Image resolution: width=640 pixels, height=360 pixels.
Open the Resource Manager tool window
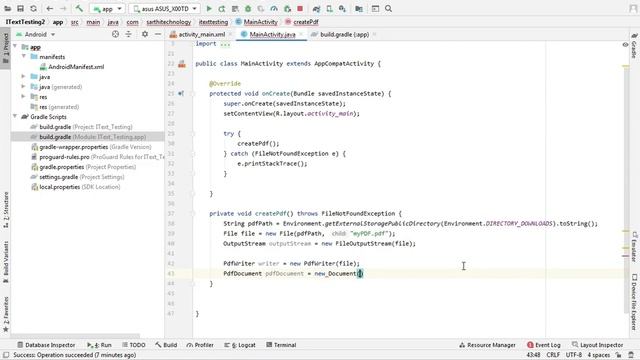point(487,345)
